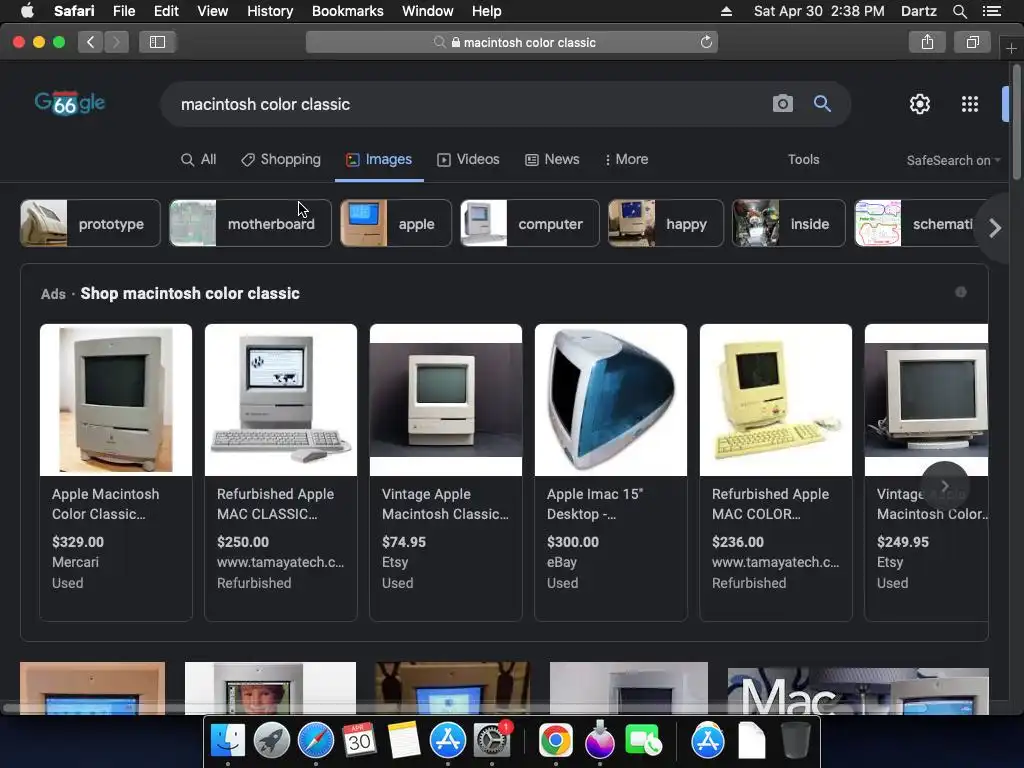Launch Launchpad rocket in the dock
Image resolution: width=1024 pixels, height=768 pixels.
click(272, 741)
